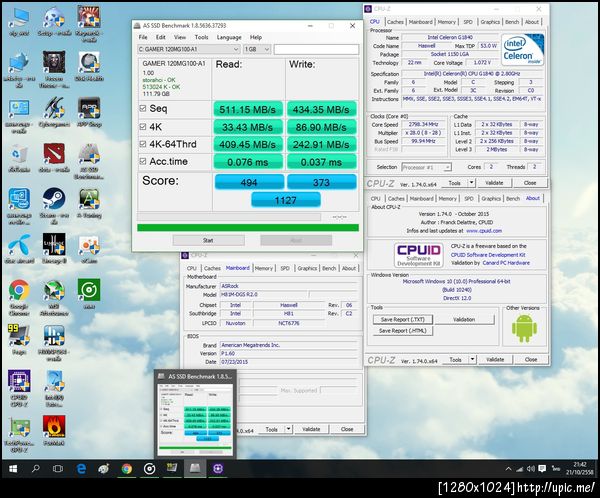Expand Tools arrow in CPU-Z Mainboard window
Screen dimensions: 600x498
(289, 429)
